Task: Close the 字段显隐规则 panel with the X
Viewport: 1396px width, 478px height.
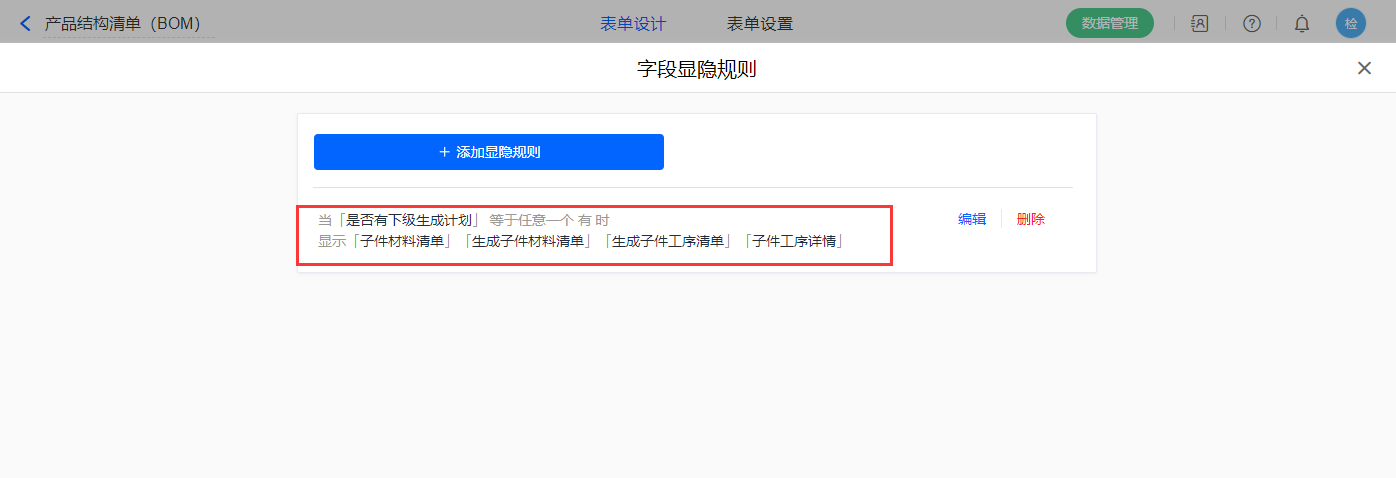Action: [x=1363, y=68]
